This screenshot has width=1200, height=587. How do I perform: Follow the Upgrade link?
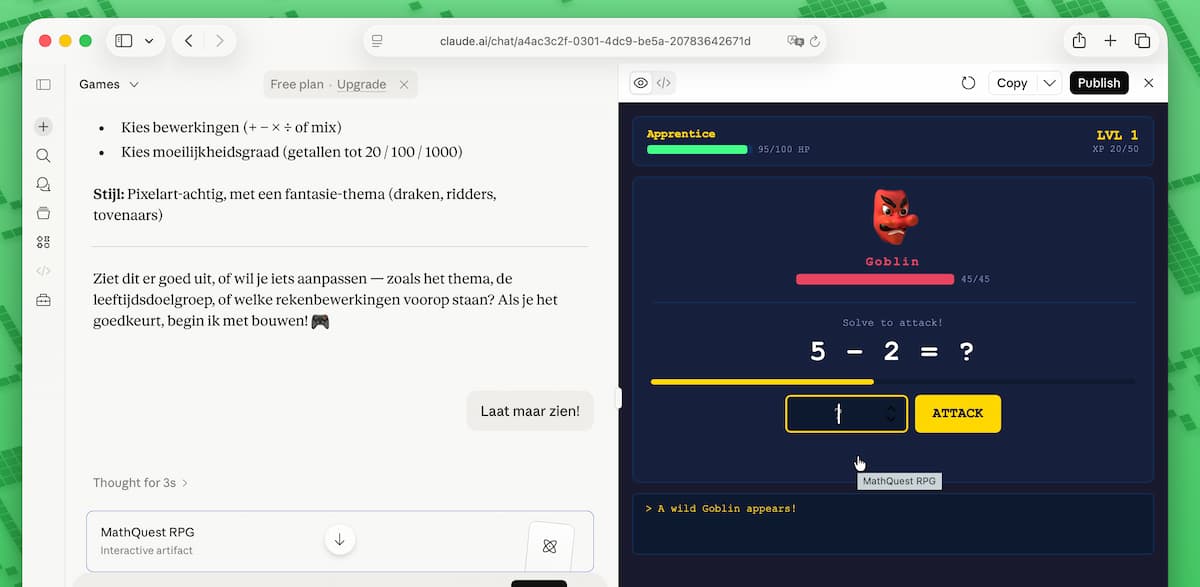click(361, 84)
